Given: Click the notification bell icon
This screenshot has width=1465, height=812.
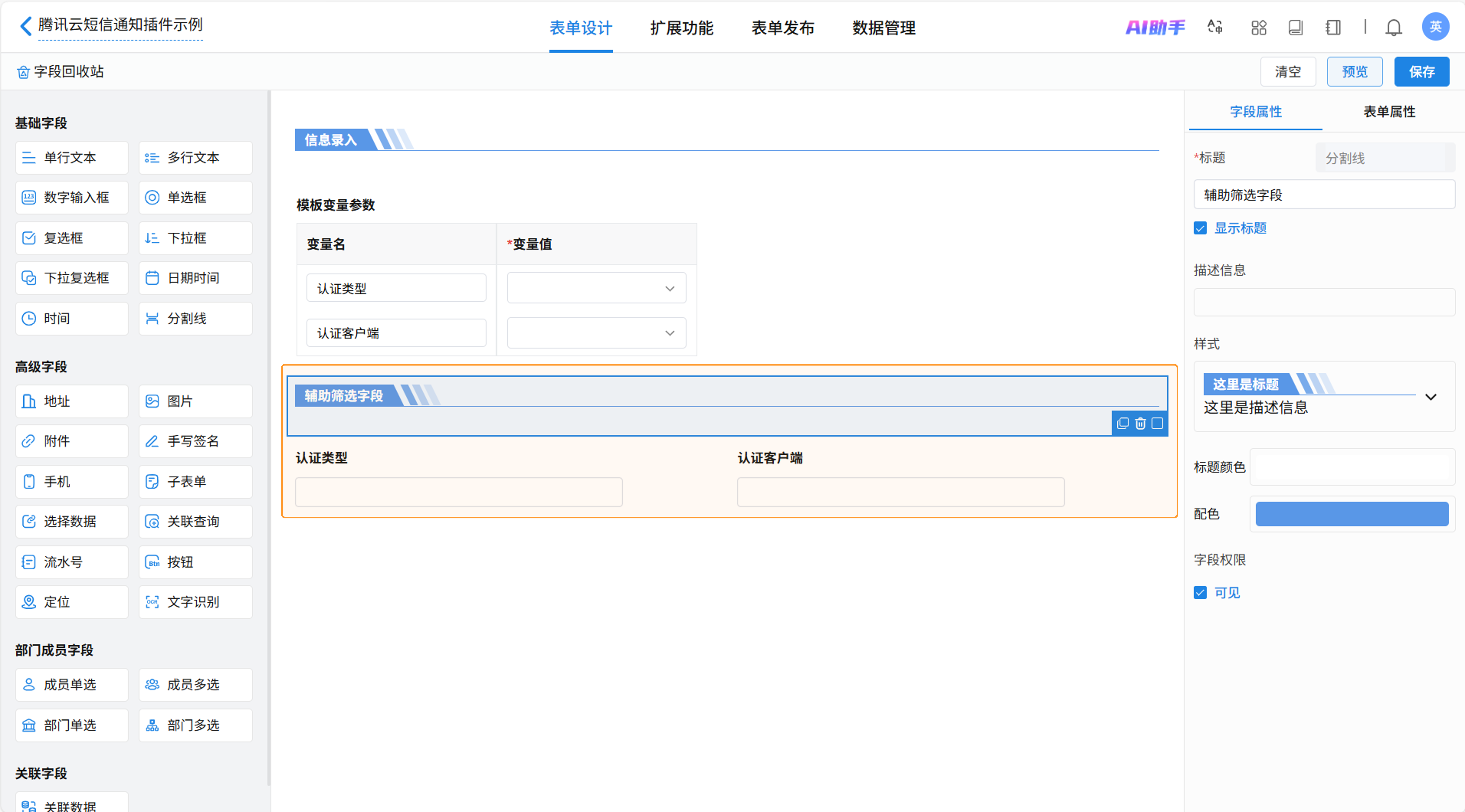Looking at the screenshot, I should click(1393, 27).
